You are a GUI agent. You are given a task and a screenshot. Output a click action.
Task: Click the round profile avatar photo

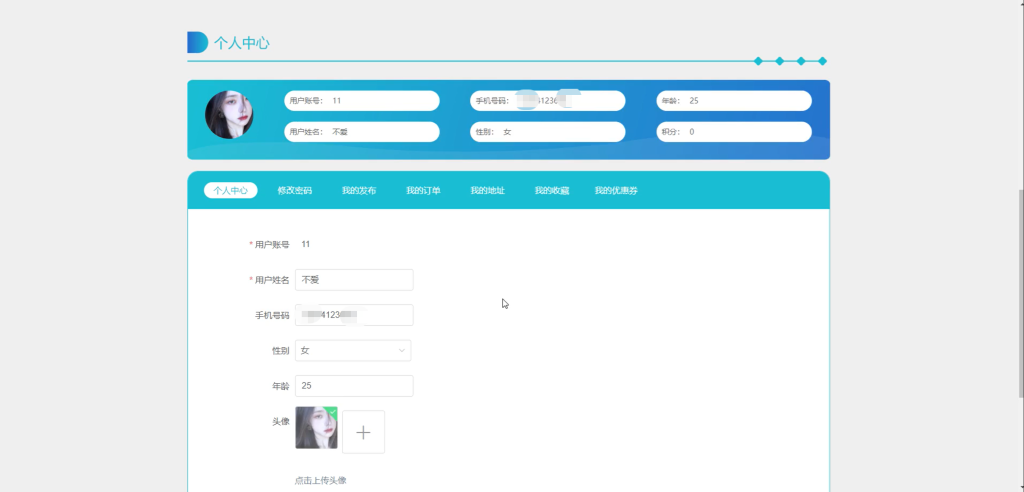coord(229,114)
